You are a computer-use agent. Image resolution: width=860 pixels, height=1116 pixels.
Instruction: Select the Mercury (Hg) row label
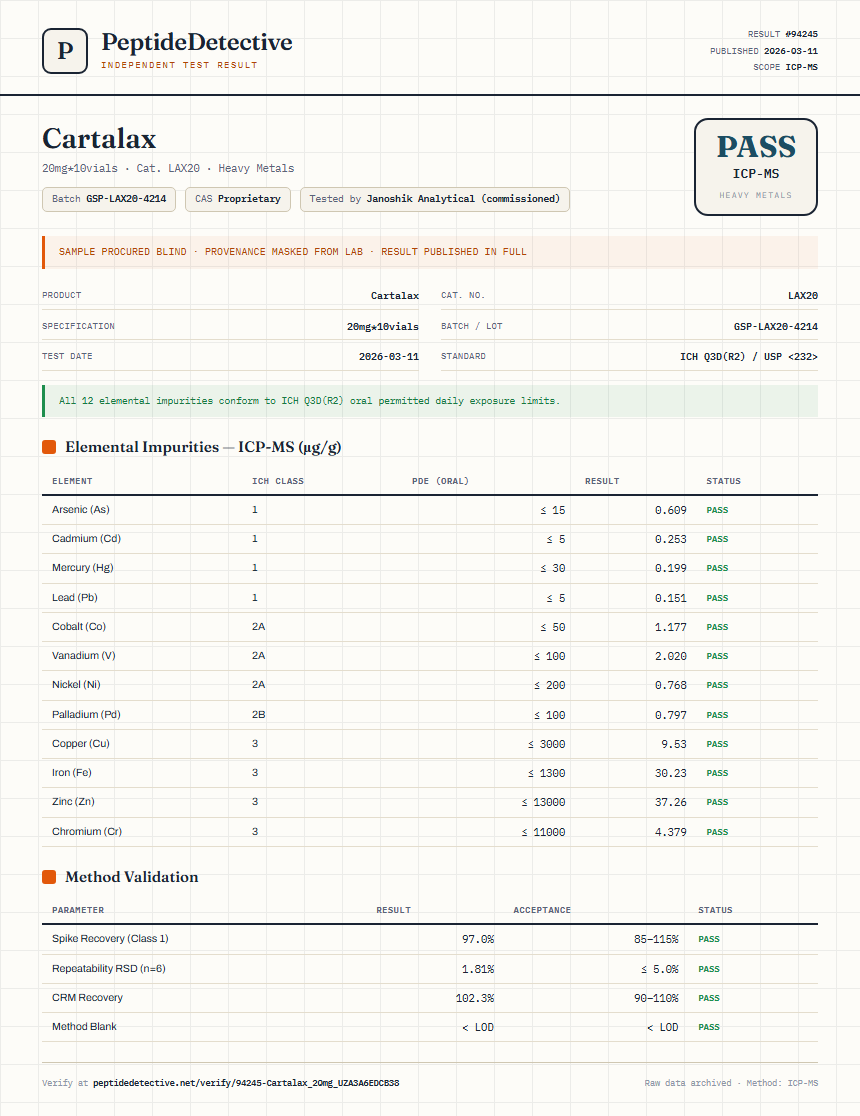click(83, 568)
